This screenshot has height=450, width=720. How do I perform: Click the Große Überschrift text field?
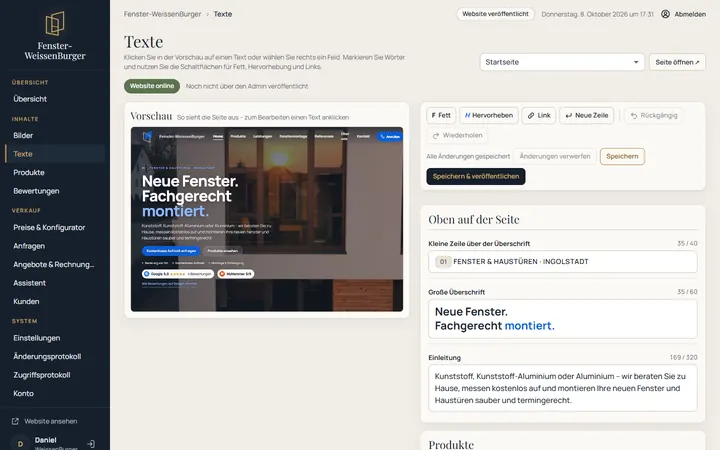point(562,319)
